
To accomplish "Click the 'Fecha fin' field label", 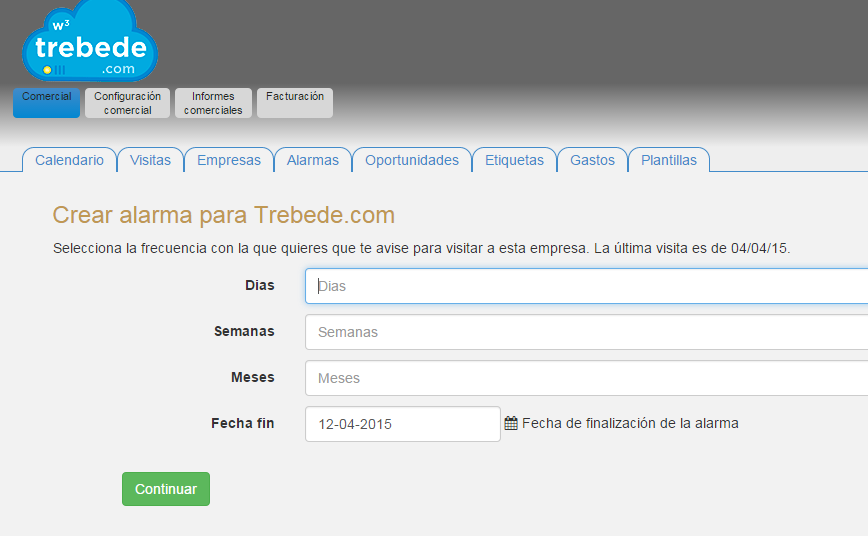I will click(x=242, y=423).
